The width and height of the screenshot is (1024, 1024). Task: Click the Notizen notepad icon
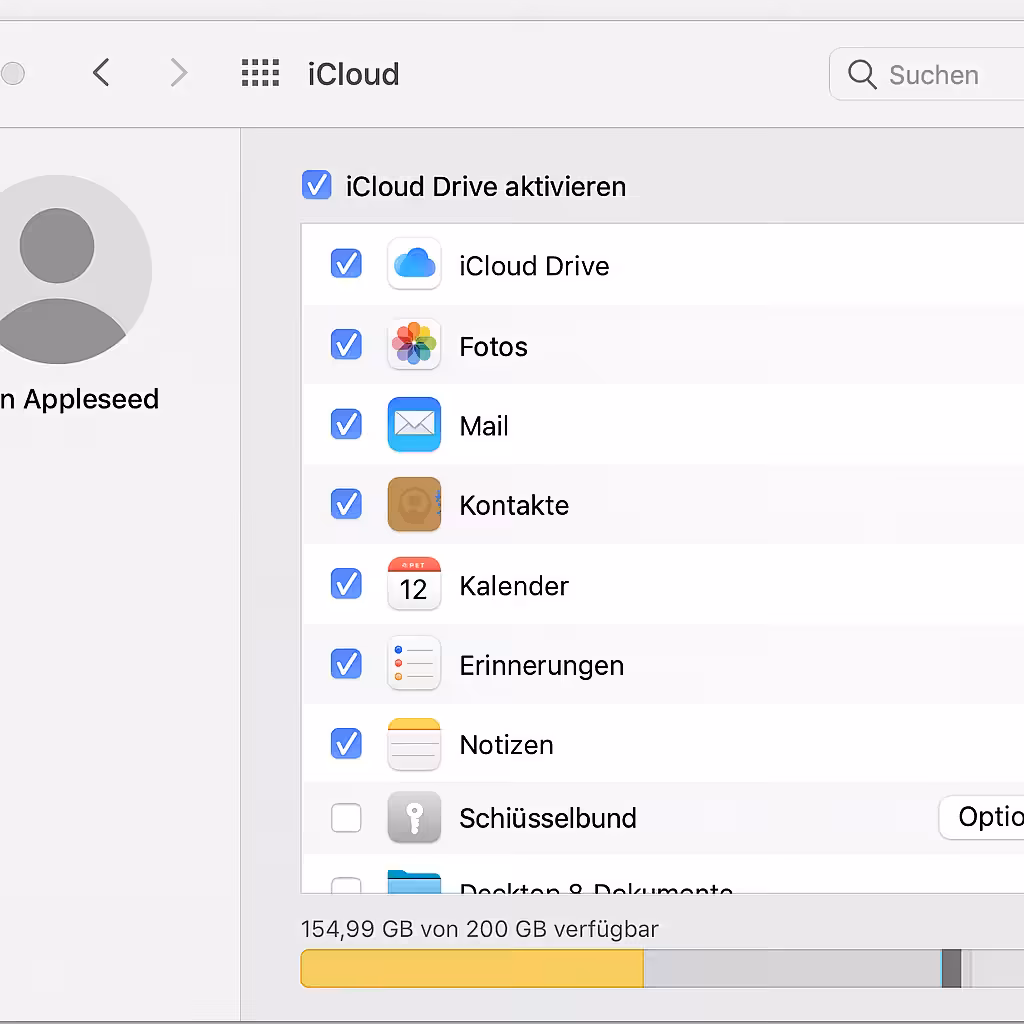[414, 744]
